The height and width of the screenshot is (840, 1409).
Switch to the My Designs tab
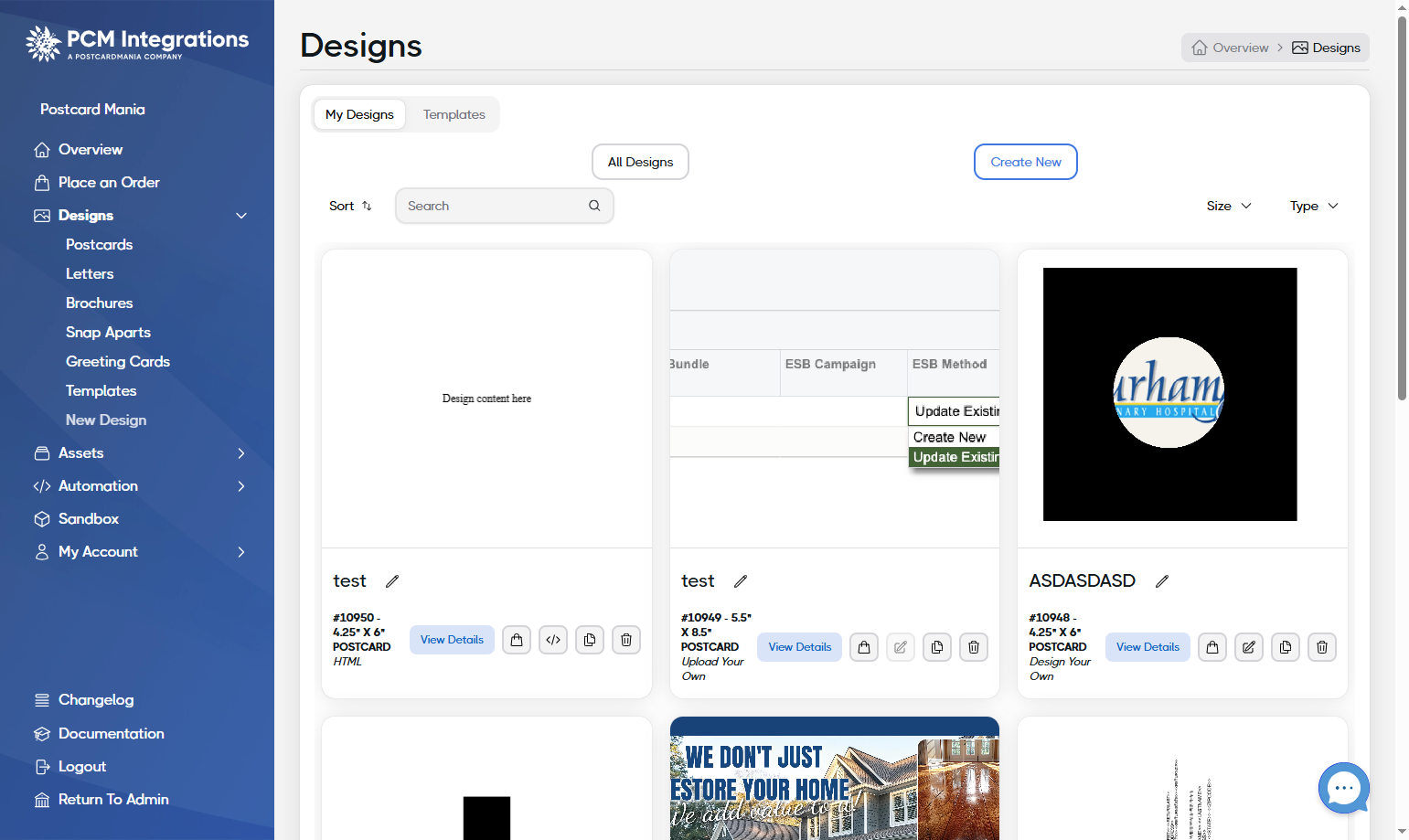359,114
